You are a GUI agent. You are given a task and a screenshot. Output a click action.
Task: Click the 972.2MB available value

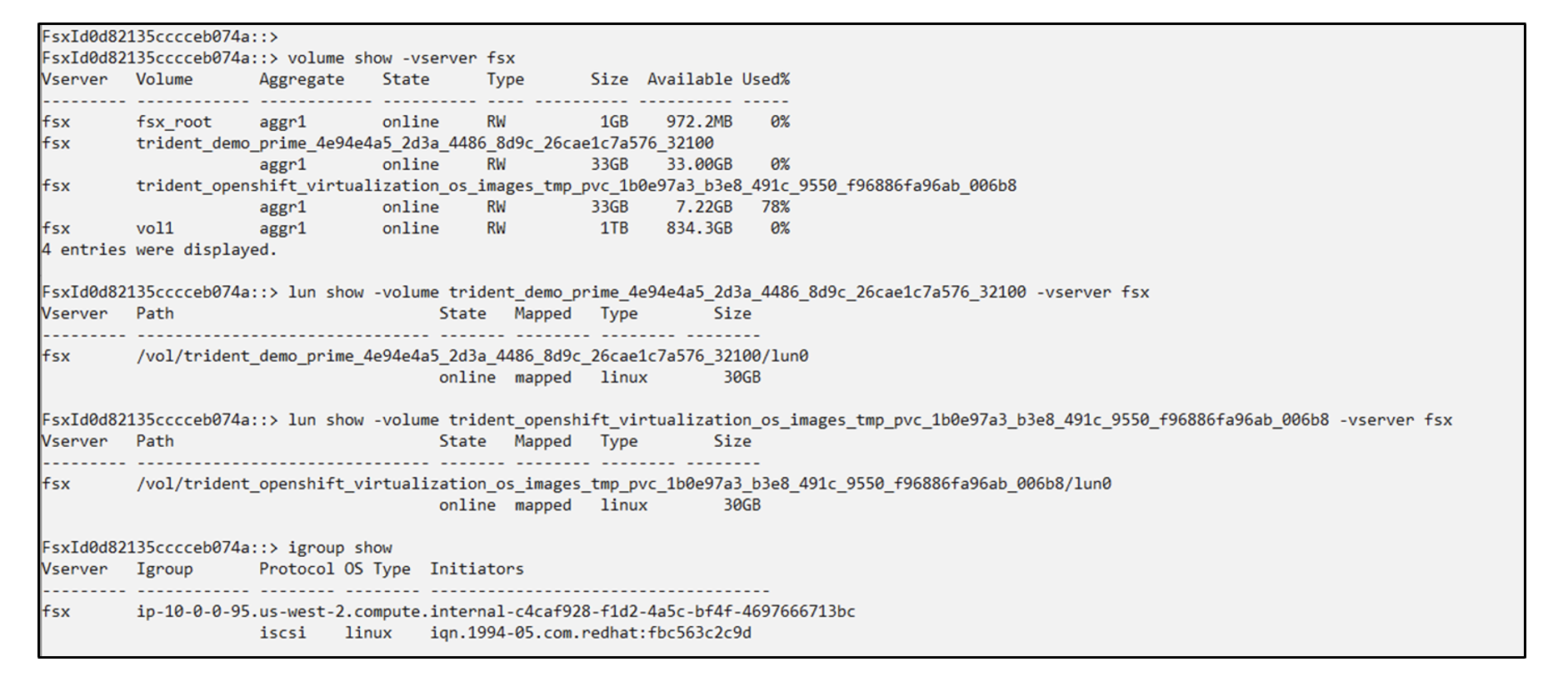point(699,122)
